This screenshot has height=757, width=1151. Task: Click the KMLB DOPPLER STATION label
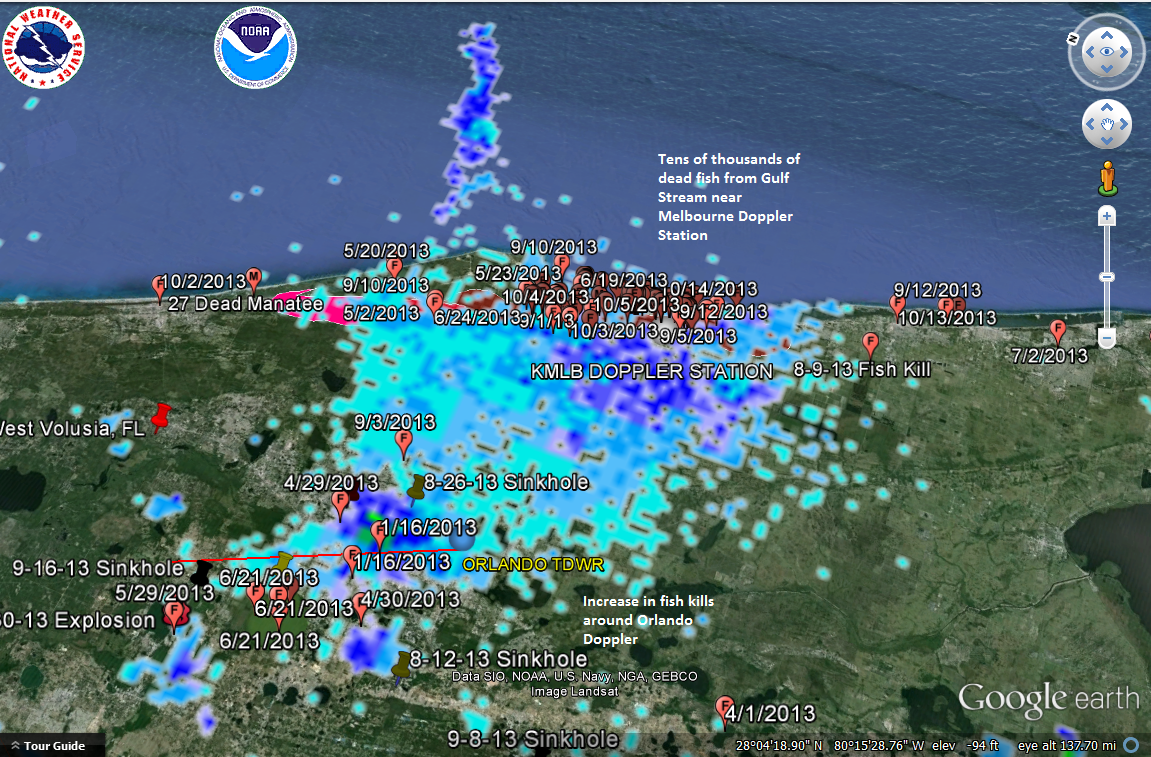[651, 372]
